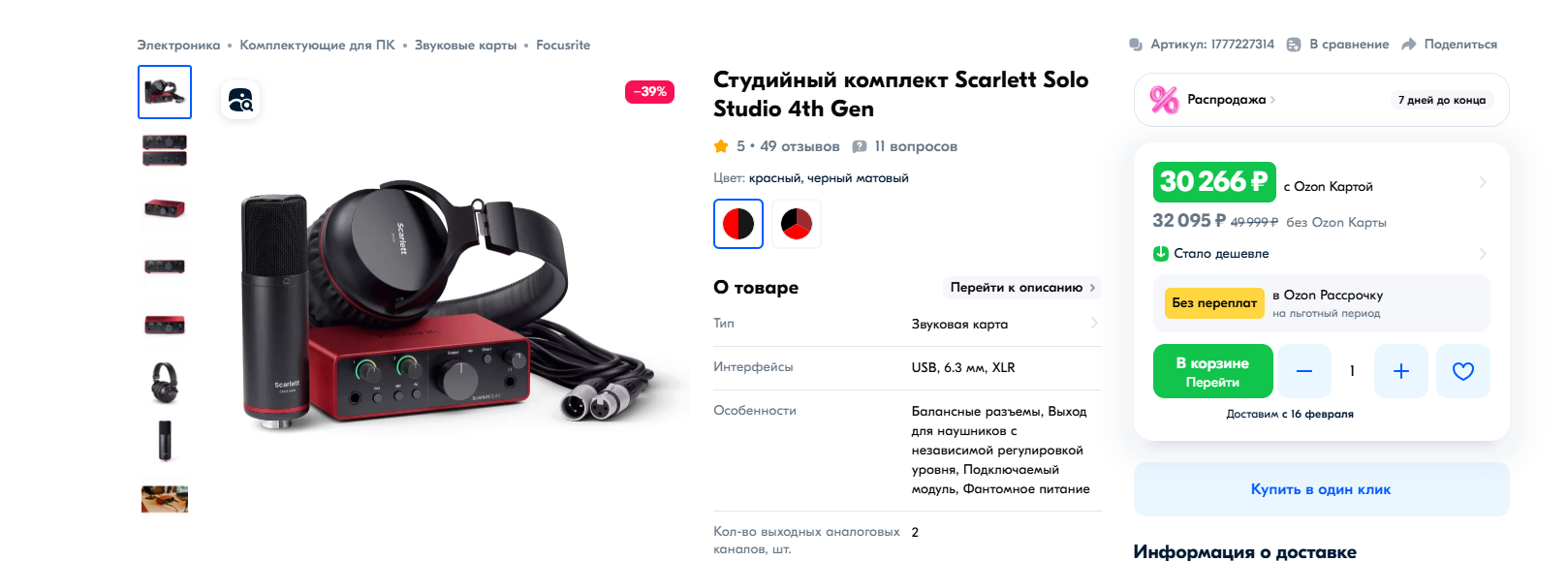Viewport: 1568px width, 561px height.
Task: Click the pink percent sale icon
Action: (x=1164, y=100)
